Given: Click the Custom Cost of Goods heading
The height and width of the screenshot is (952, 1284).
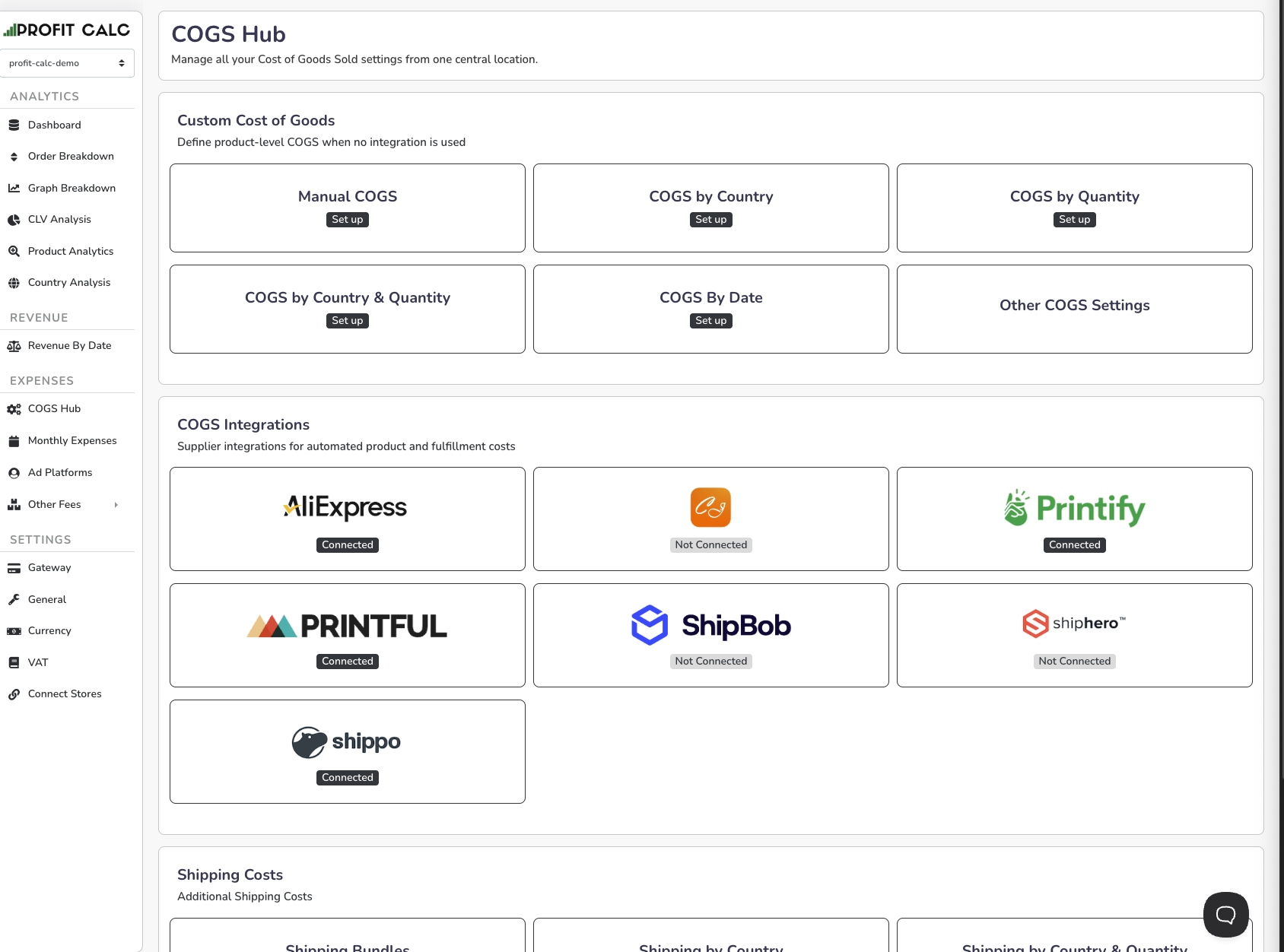Looking at the screenshot, I should point(256,121).
